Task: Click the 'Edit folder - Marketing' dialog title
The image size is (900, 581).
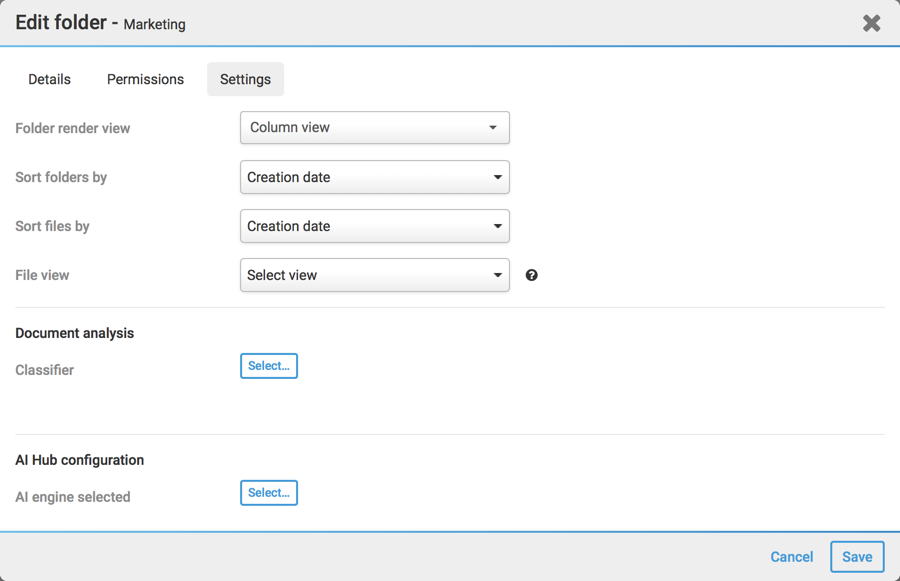Action: 100,23
